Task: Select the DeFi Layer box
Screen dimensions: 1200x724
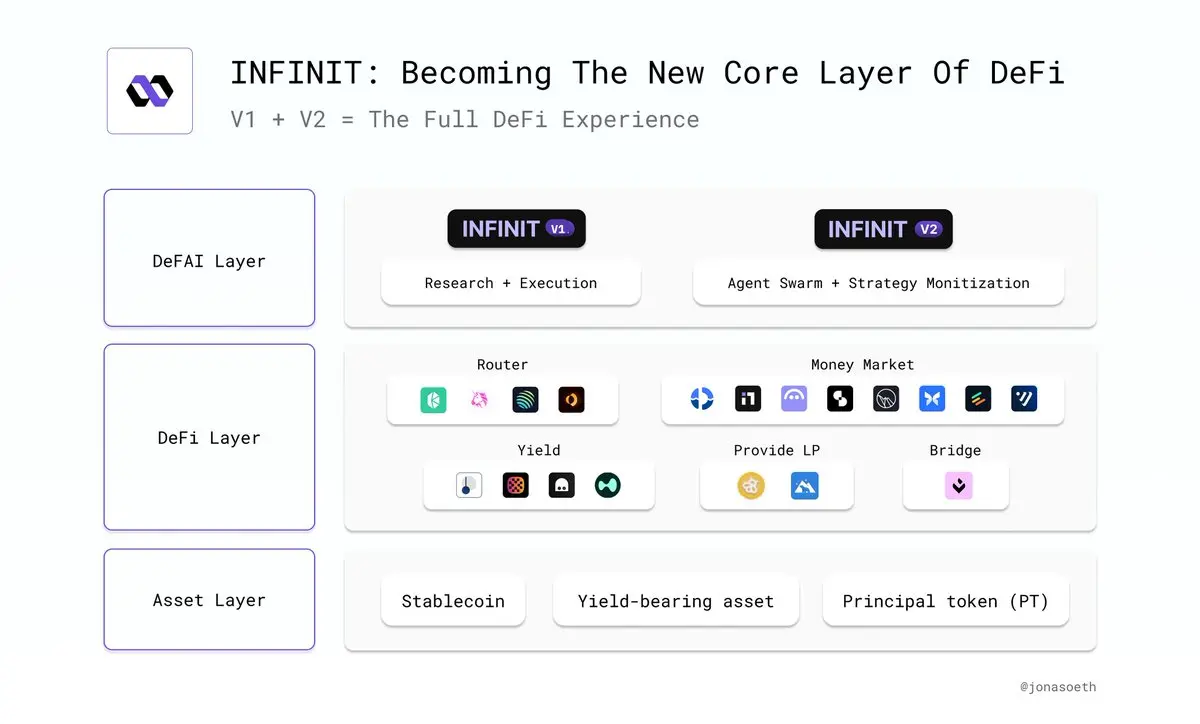Action: coord(209,437)
